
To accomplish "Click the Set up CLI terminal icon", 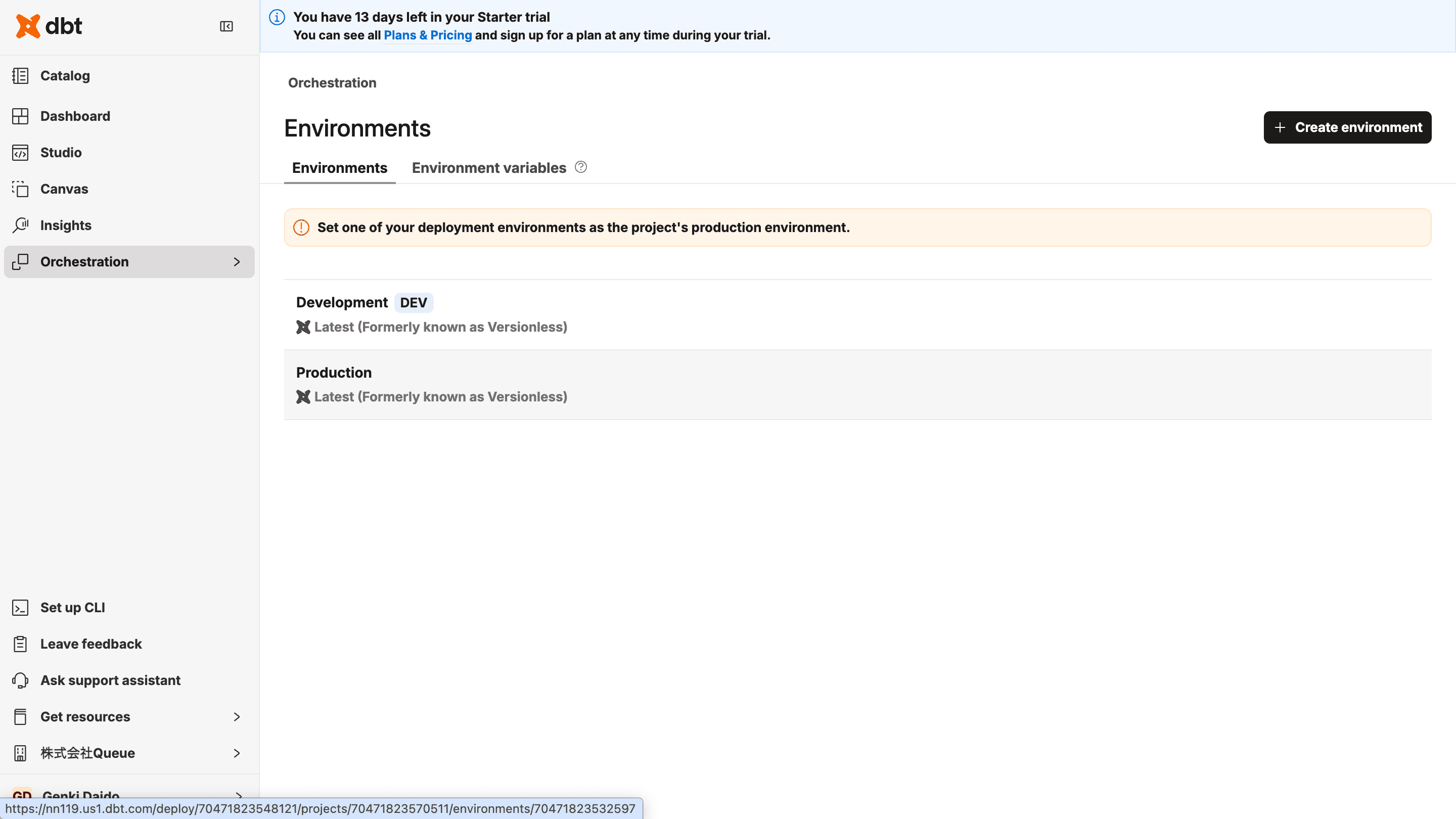I will (20, 608).
